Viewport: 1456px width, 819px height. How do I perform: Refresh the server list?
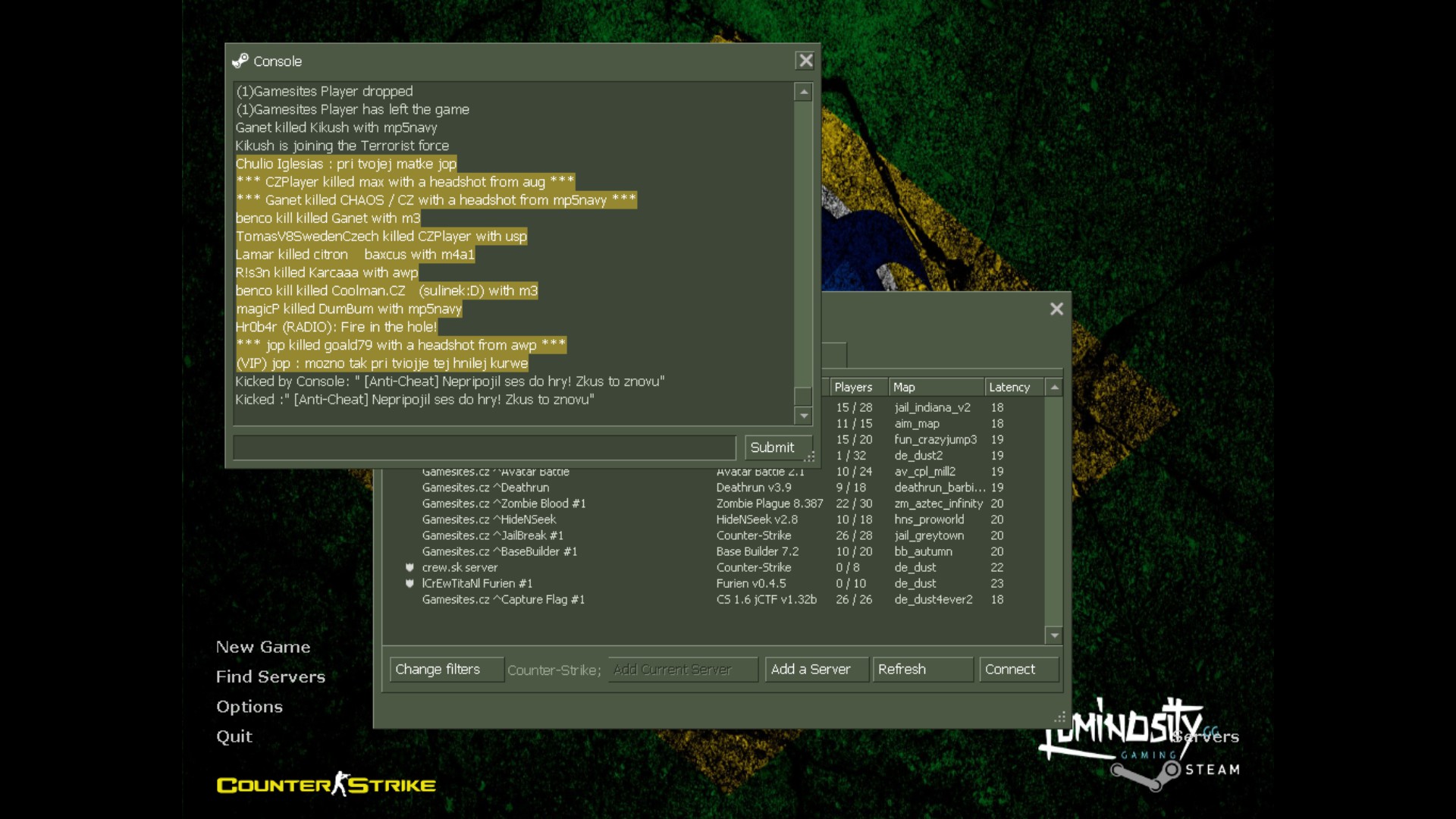(x=923, y=670)
